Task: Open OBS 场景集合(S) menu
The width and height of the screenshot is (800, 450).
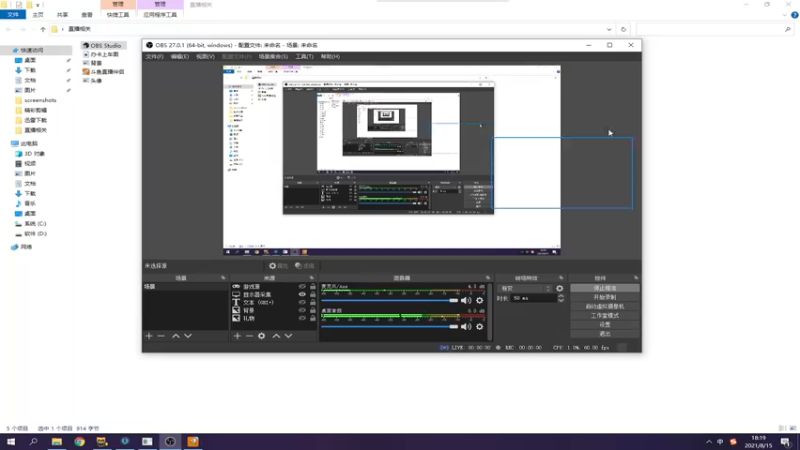Action: [x=273, y=57]
